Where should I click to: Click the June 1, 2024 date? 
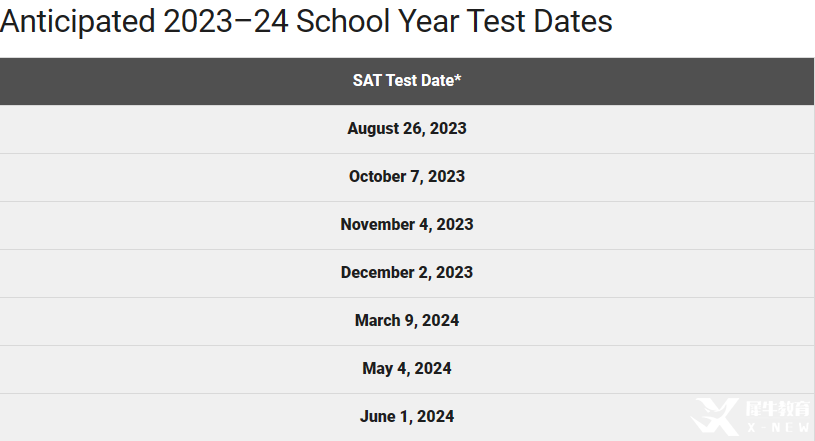[x=407, y=417]
